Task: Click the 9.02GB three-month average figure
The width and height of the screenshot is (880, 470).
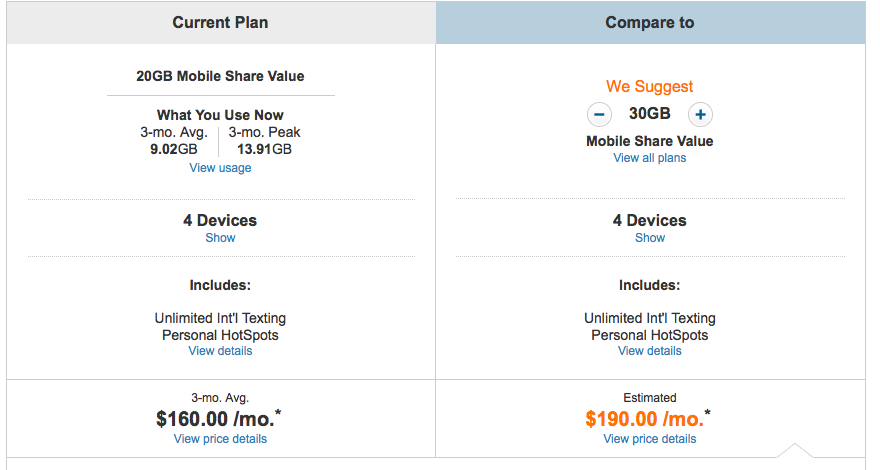Action: (173, 149)
